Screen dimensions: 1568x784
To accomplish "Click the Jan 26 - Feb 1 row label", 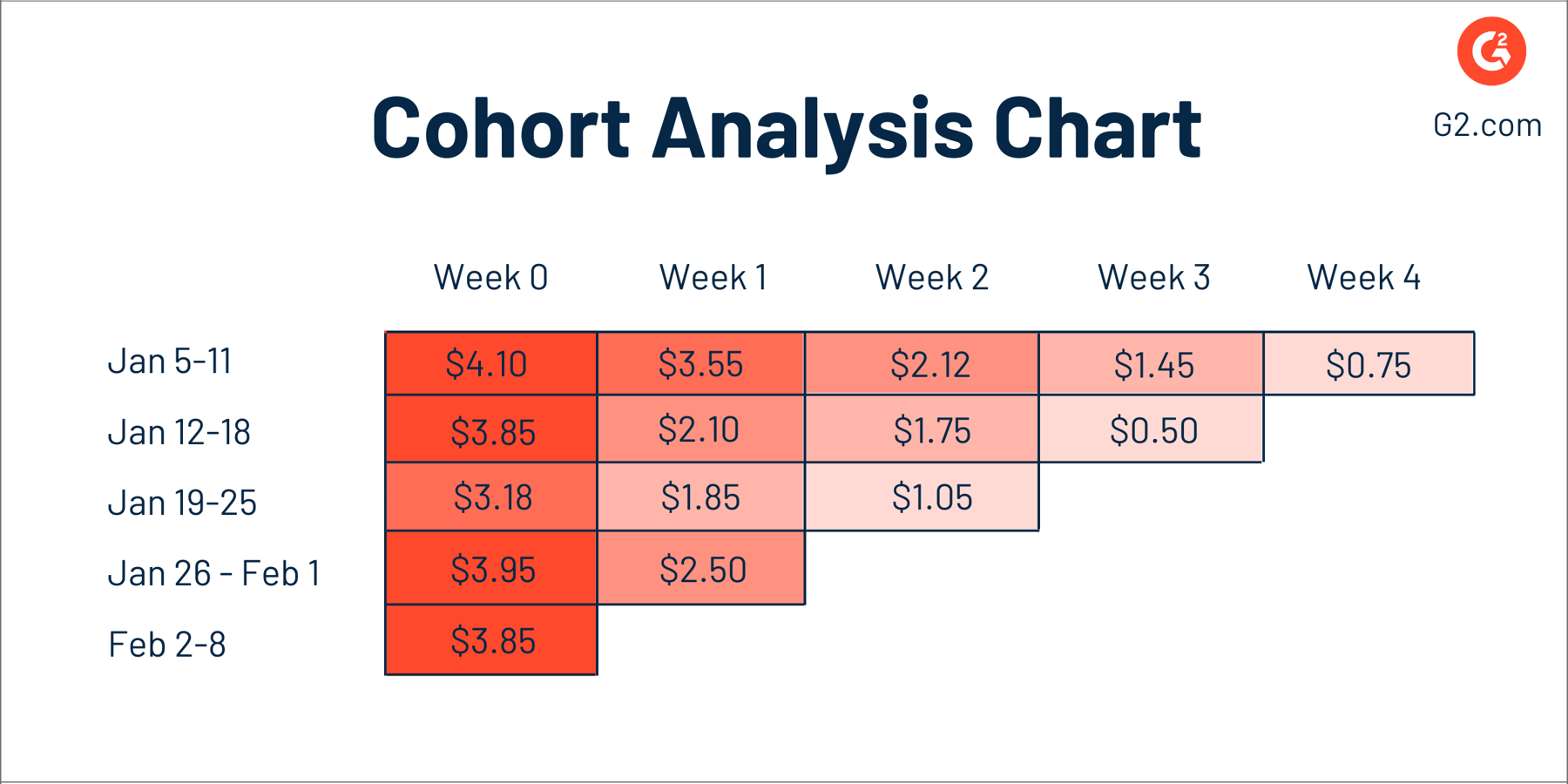I will click(214, 573).
